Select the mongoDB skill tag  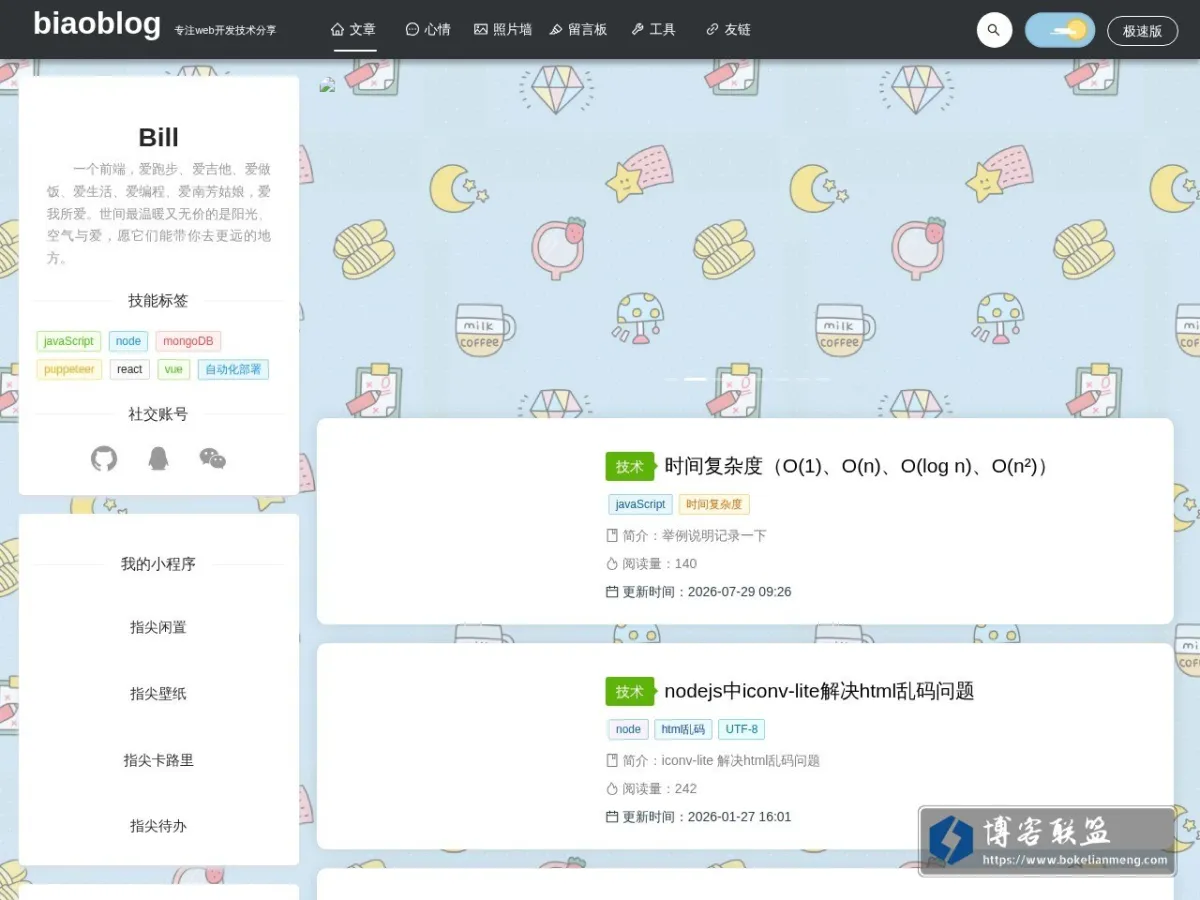point(188,341)
